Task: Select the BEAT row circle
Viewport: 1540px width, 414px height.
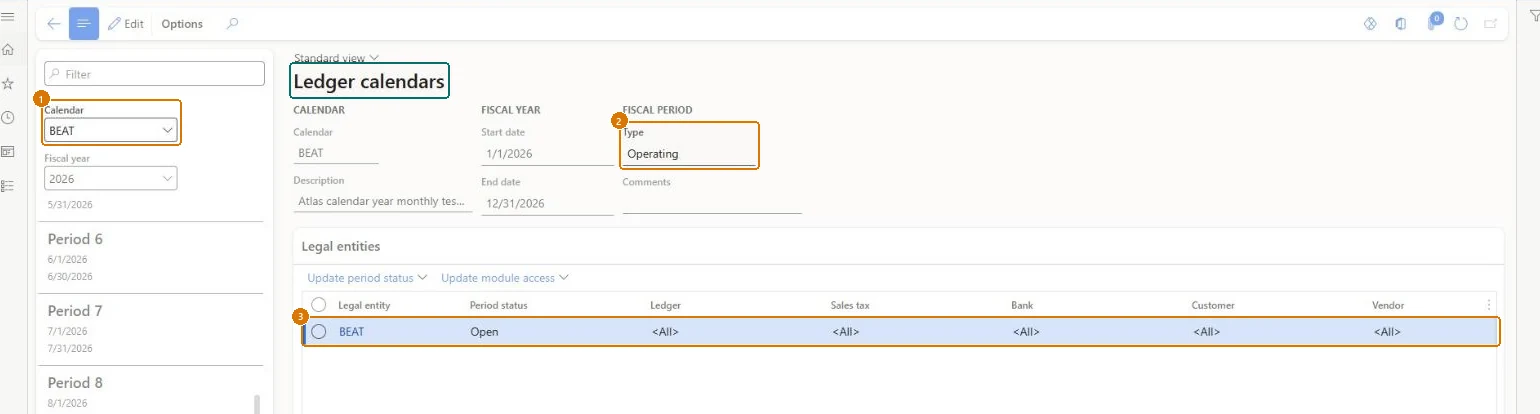Action: click(x=319, y=332)
